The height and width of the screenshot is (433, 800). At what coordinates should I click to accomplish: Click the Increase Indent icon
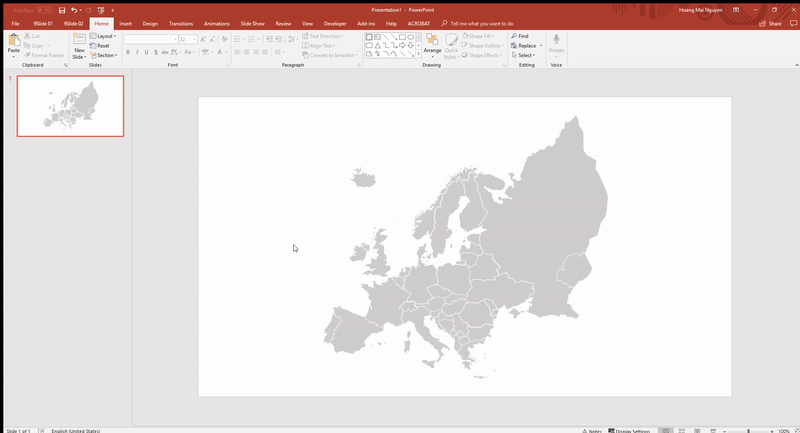pos(278,39)
